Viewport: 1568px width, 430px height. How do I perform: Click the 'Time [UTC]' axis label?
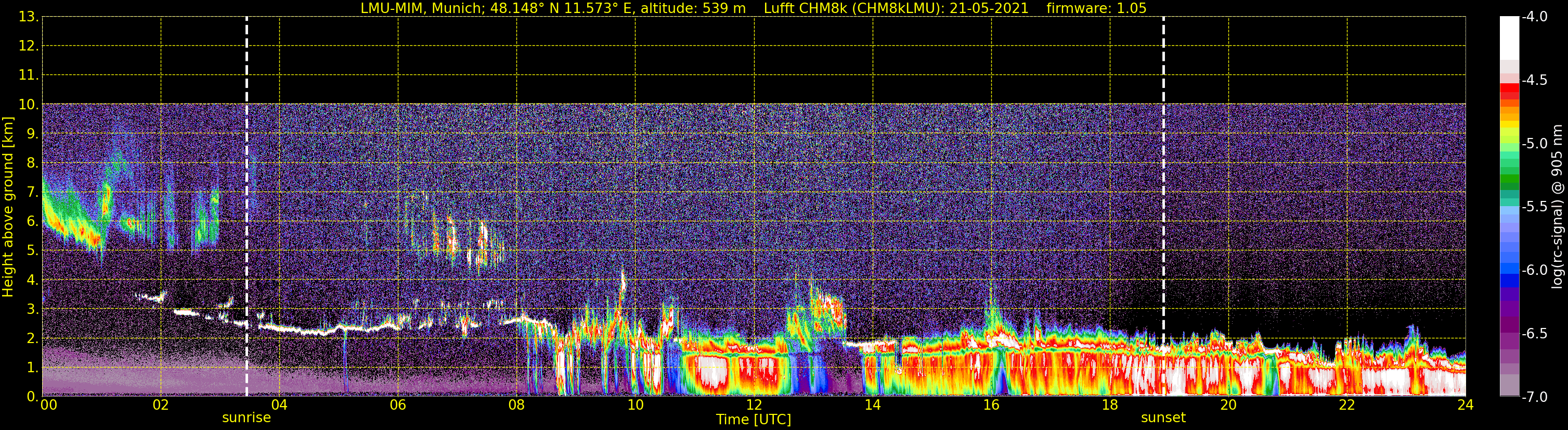754,420
